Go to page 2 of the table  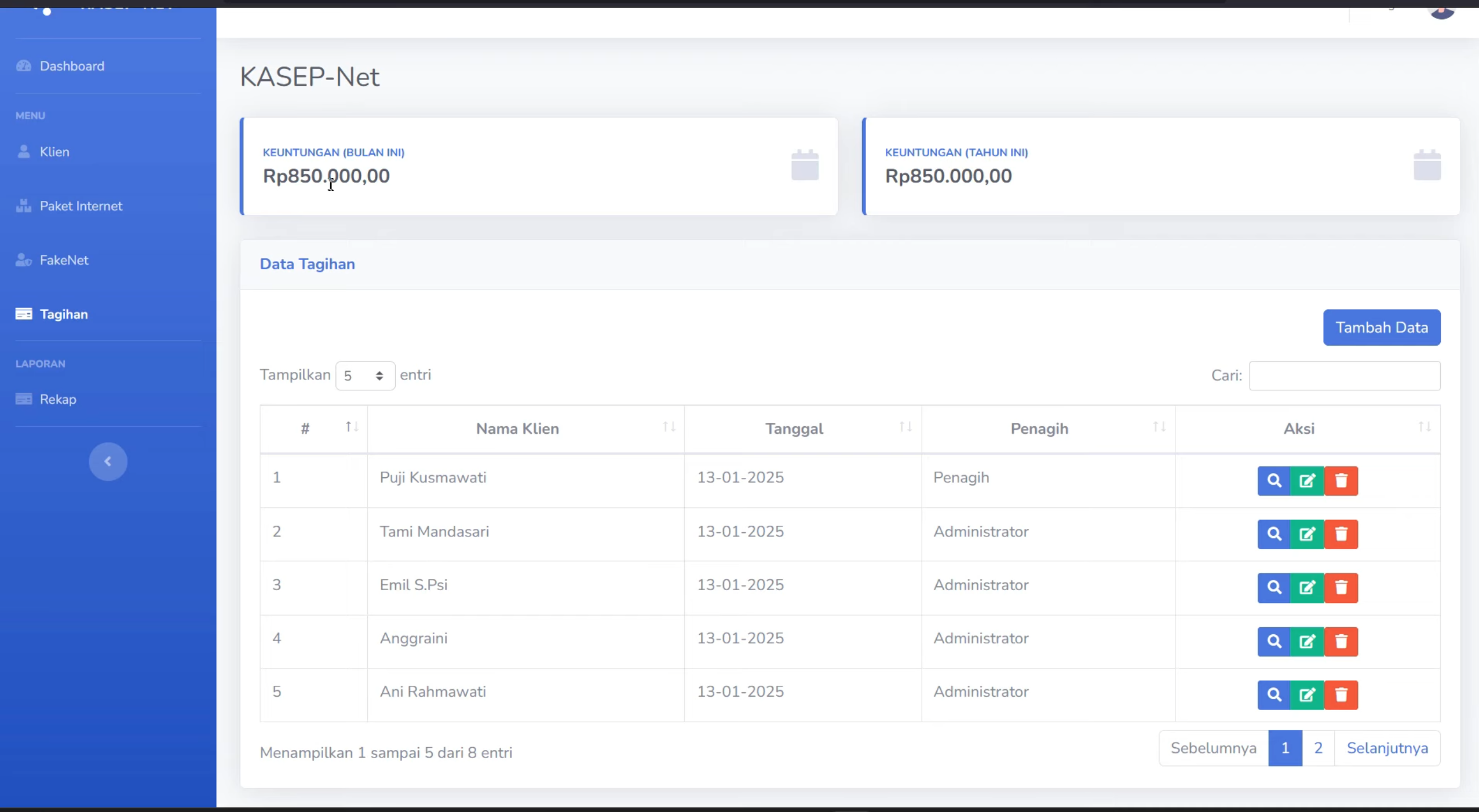pyautogui.click(x=1318, y=748)
